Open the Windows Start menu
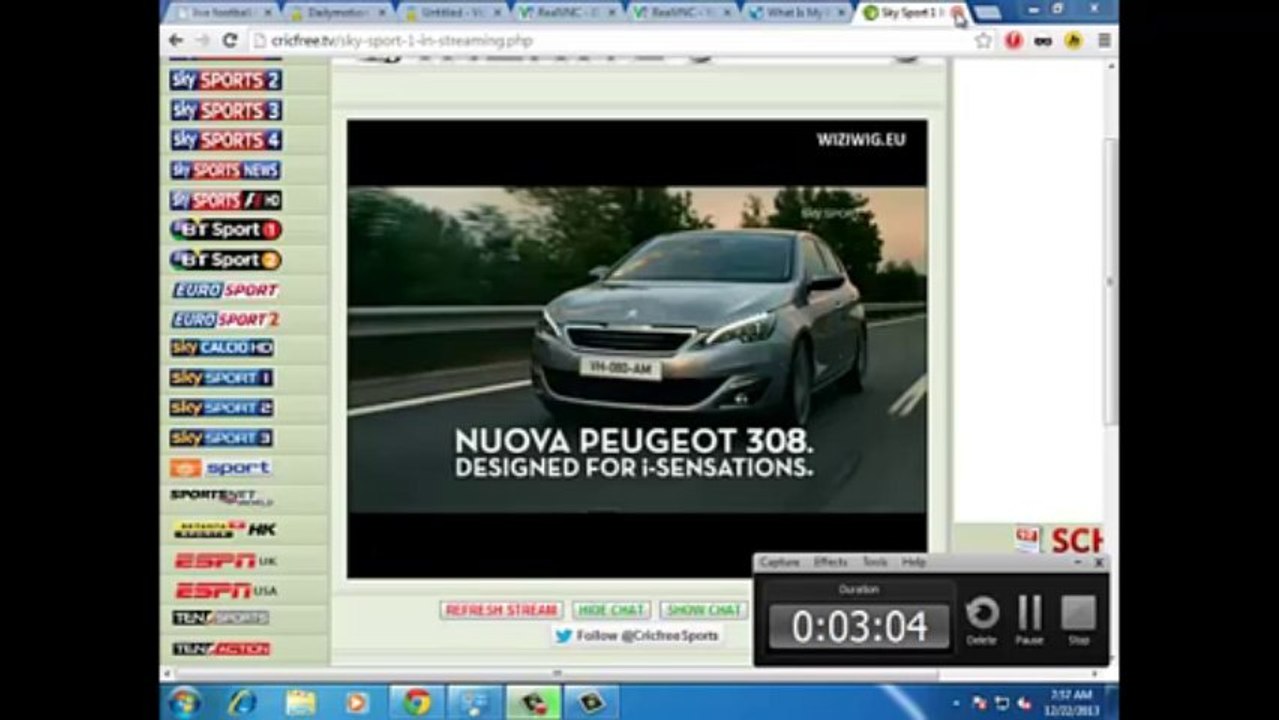Image resolution: width=1279 pixels, height=720 pixels. pos(184,702)
